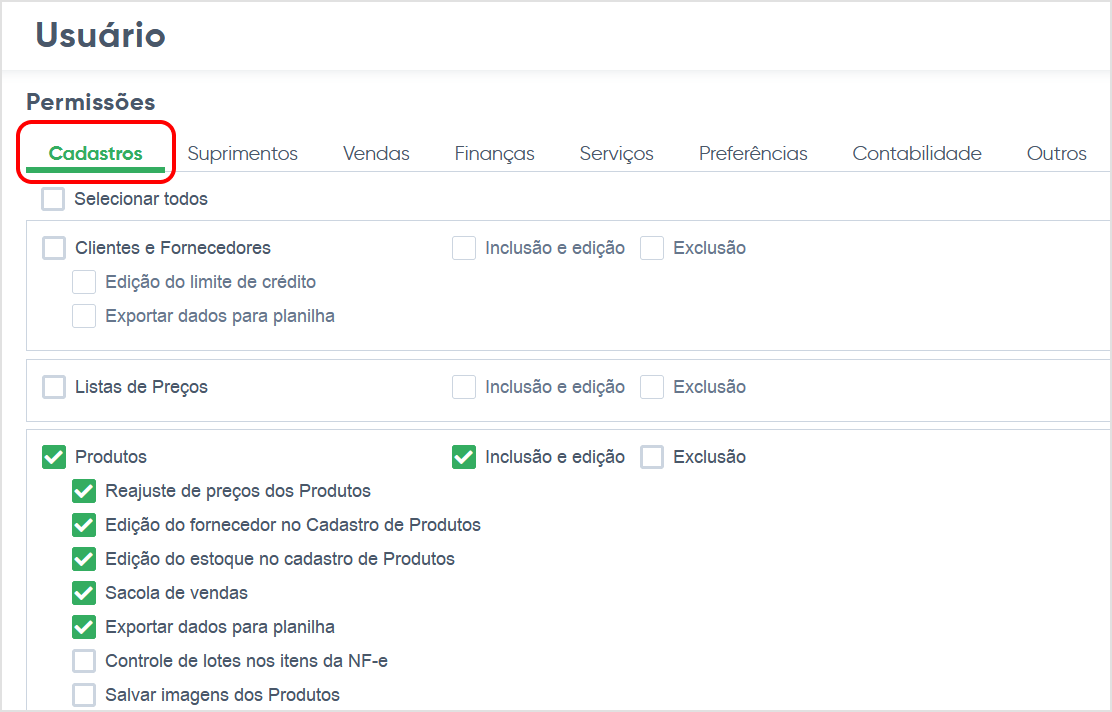Enable Edição do limite de crédito
This screenshot has height=712, width=1112.
pyautogui.click(x=84, y=282)
